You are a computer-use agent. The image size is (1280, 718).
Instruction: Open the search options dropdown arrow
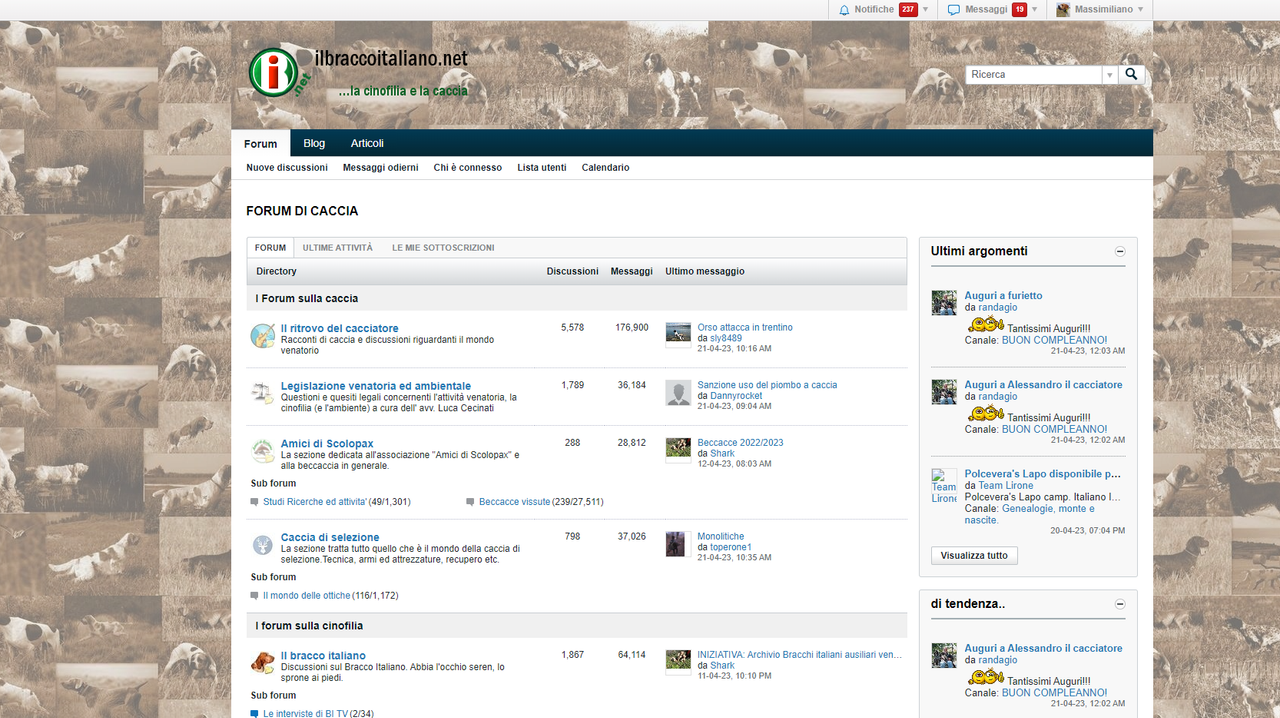1109,75
